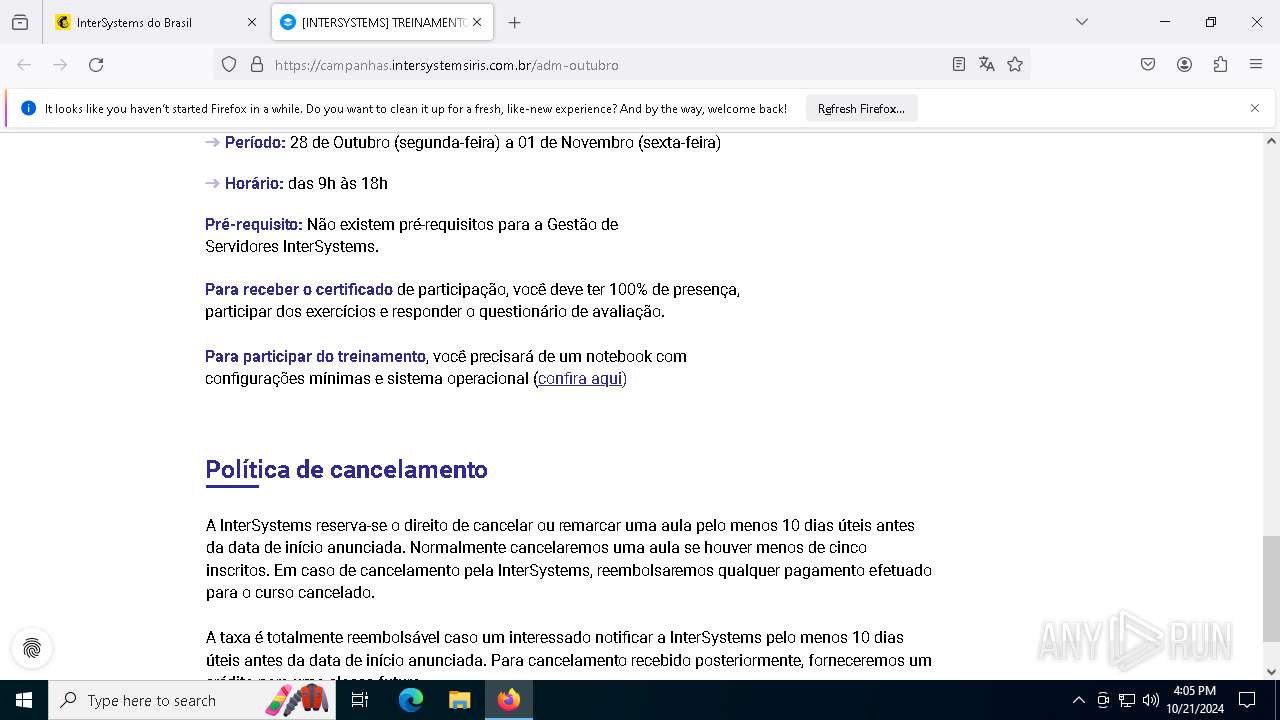Open network status tray icon
This screenshot has width=1280, height=720.
pos(1127,700)
